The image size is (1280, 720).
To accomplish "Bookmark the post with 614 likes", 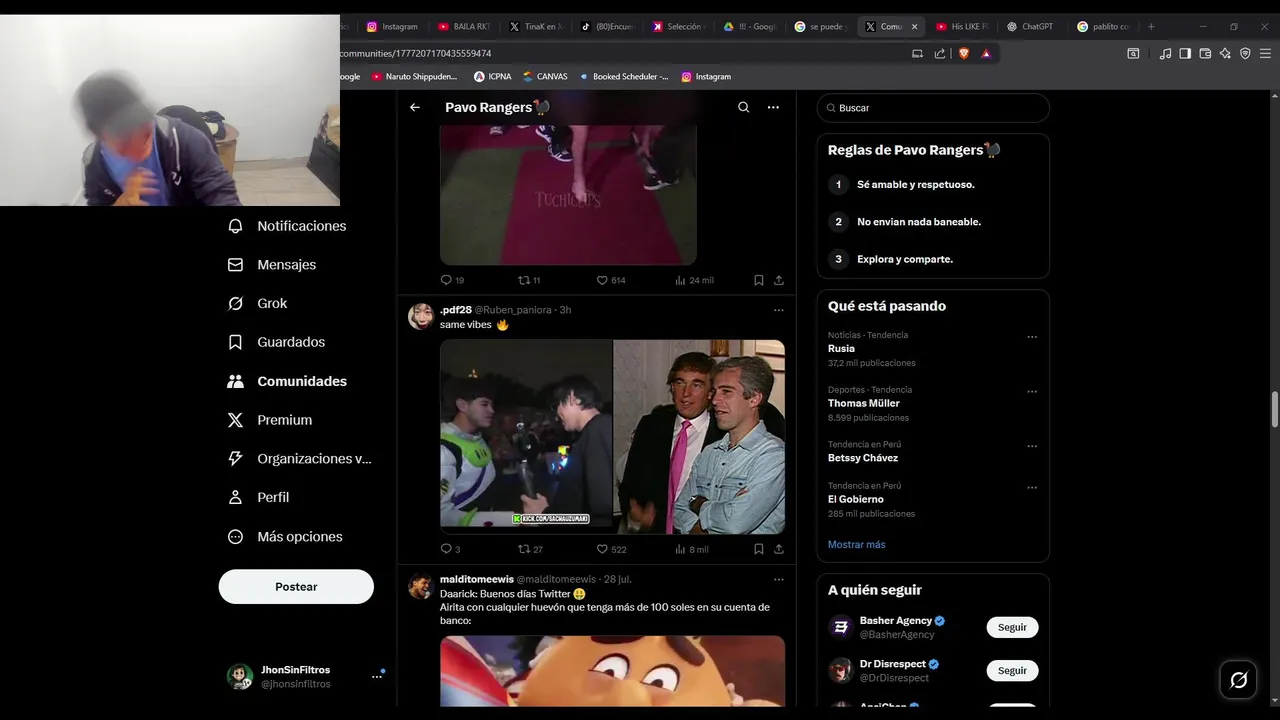I will point(759,280).
